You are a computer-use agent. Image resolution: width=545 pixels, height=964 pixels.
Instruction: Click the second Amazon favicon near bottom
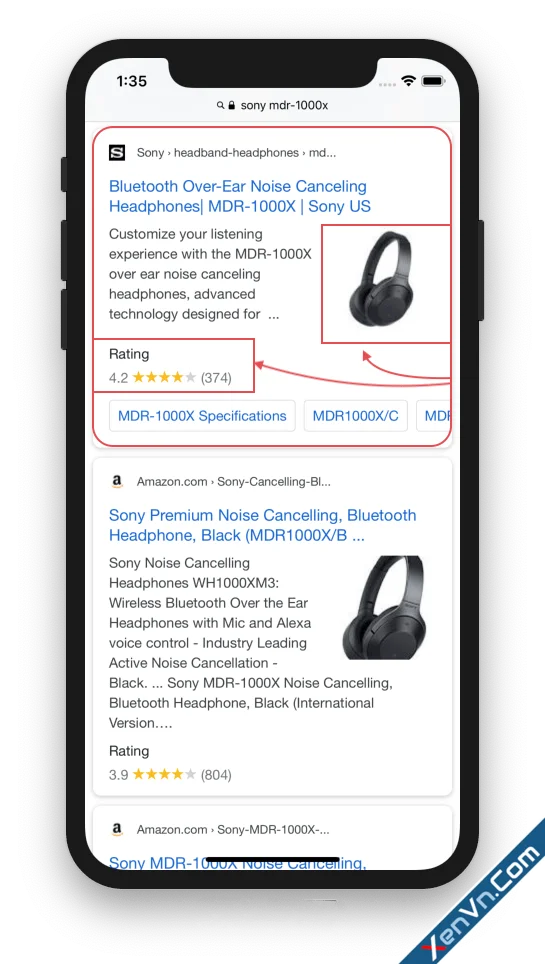click(x=117, y=830)
